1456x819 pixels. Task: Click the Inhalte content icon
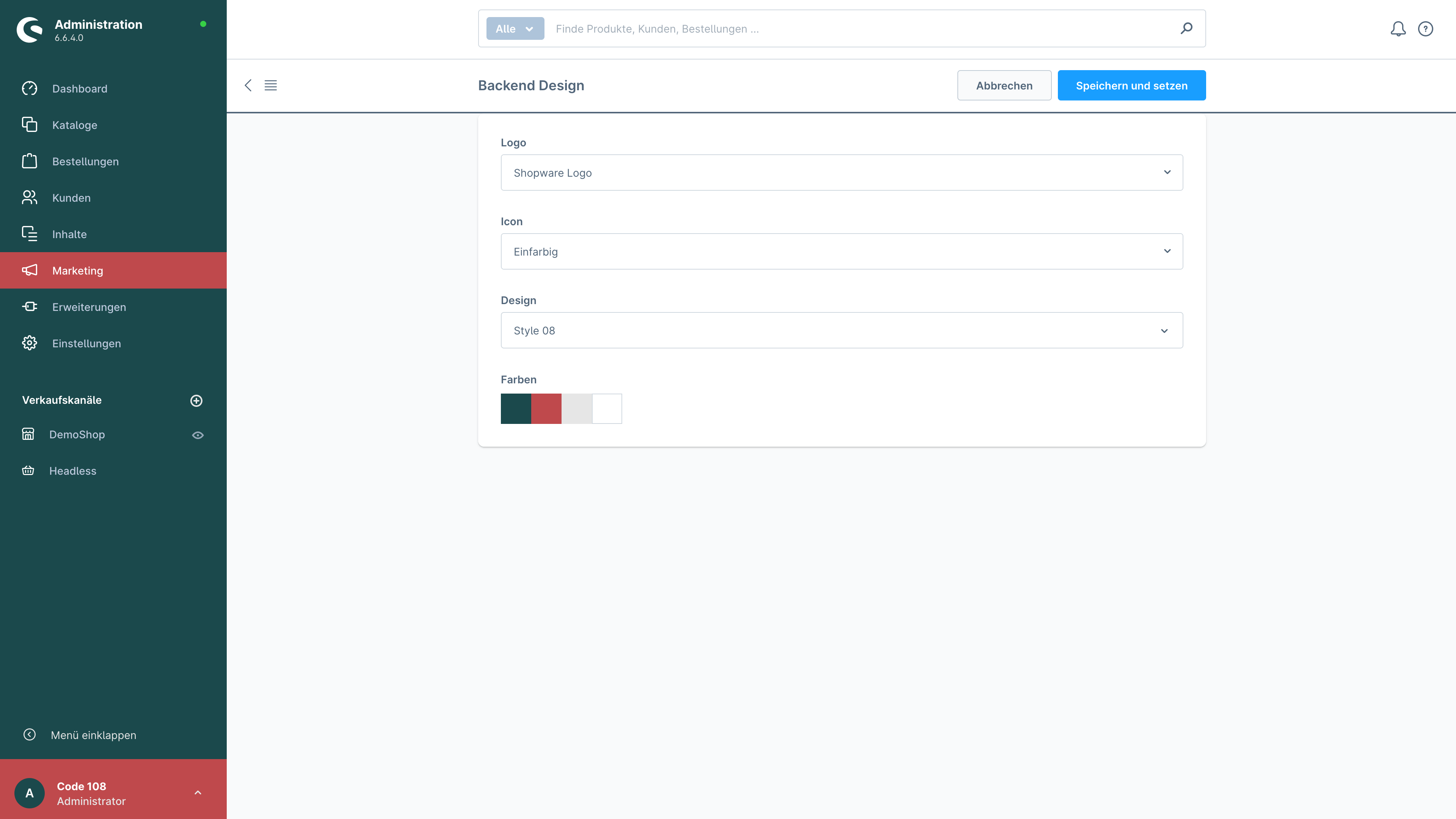(30, 234)
